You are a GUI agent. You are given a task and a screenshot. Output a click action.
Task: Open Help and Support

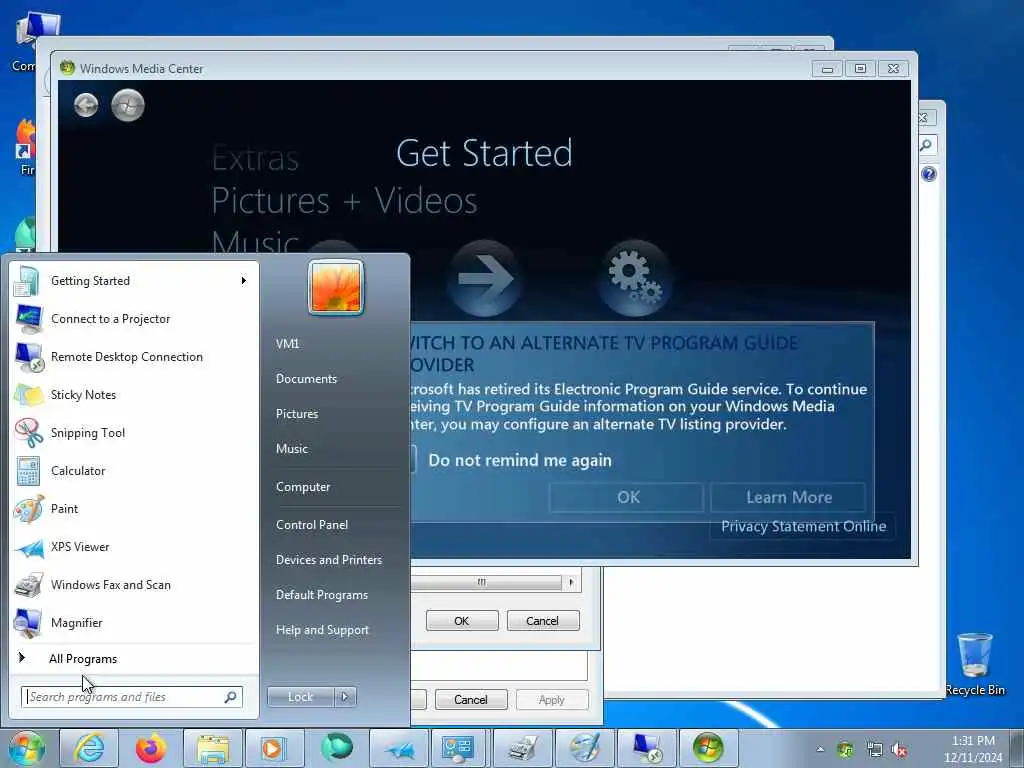pos(322,630)
